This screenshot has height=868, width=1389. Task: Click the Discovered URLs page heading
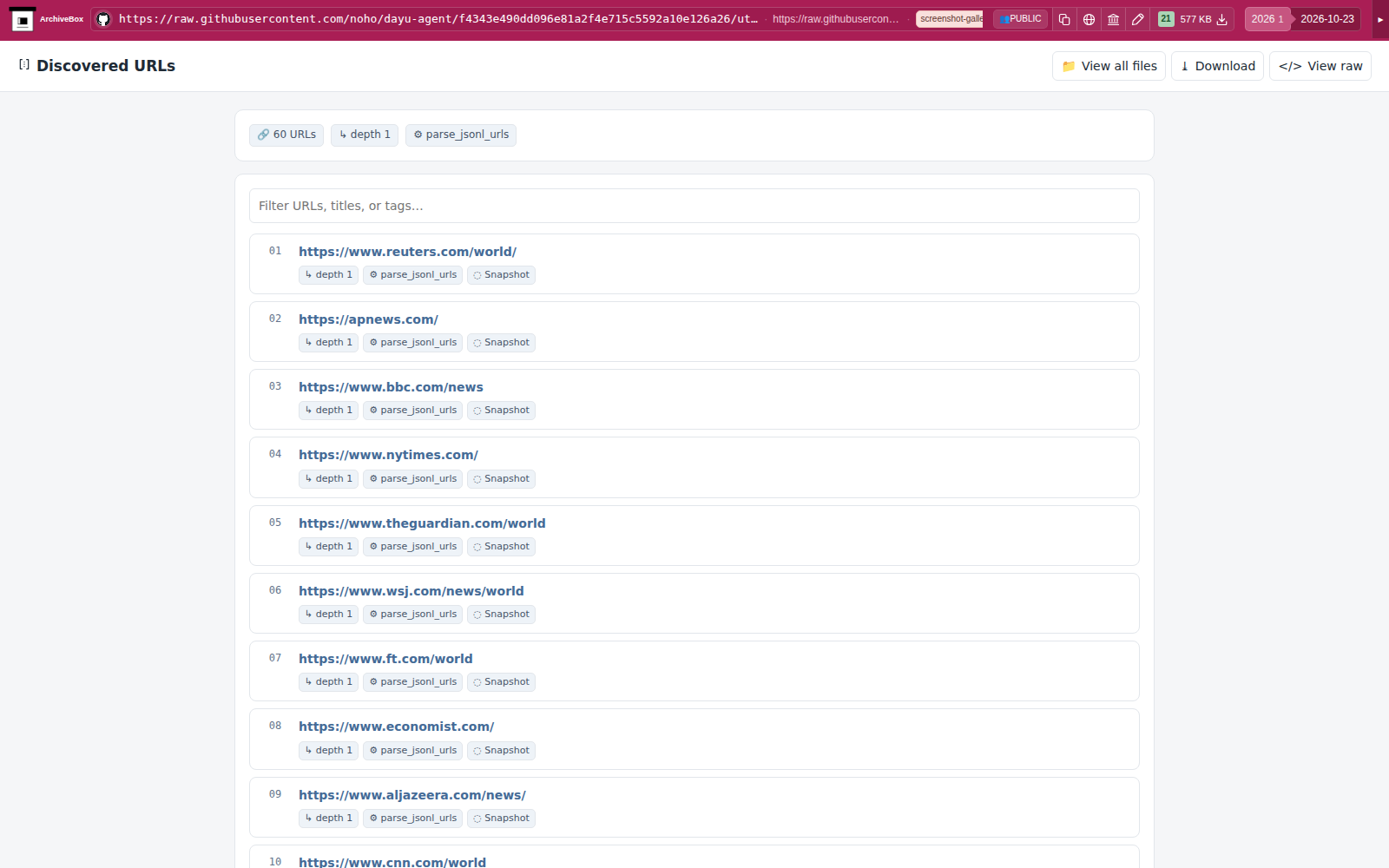tap(106, 66)
